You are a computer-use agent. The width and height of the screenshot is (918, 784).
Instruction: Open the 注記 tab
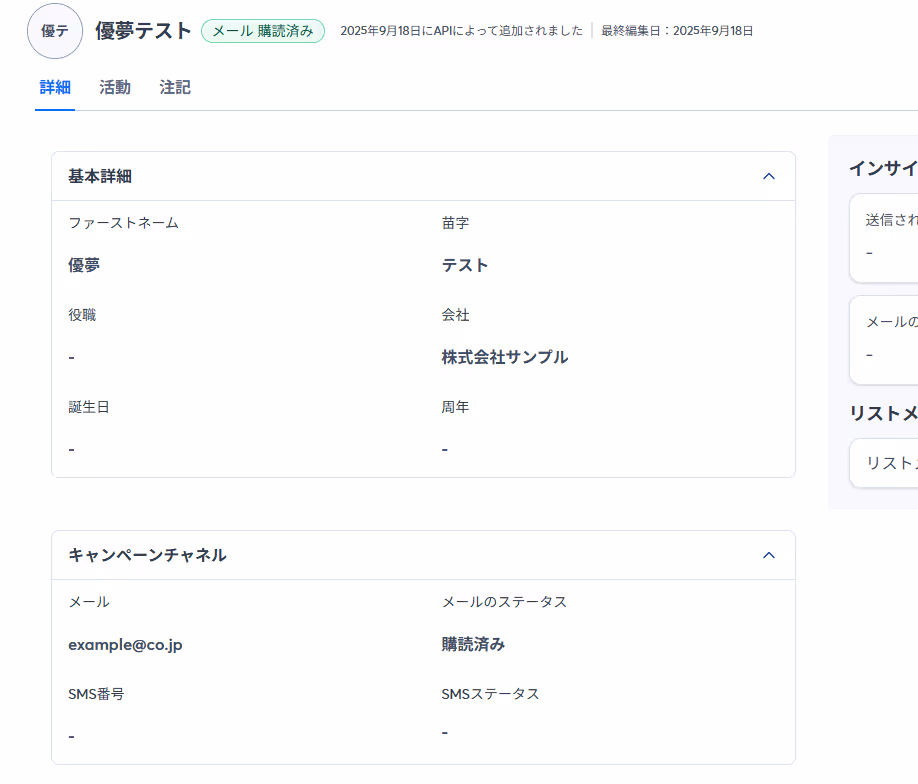pos(175,87)
